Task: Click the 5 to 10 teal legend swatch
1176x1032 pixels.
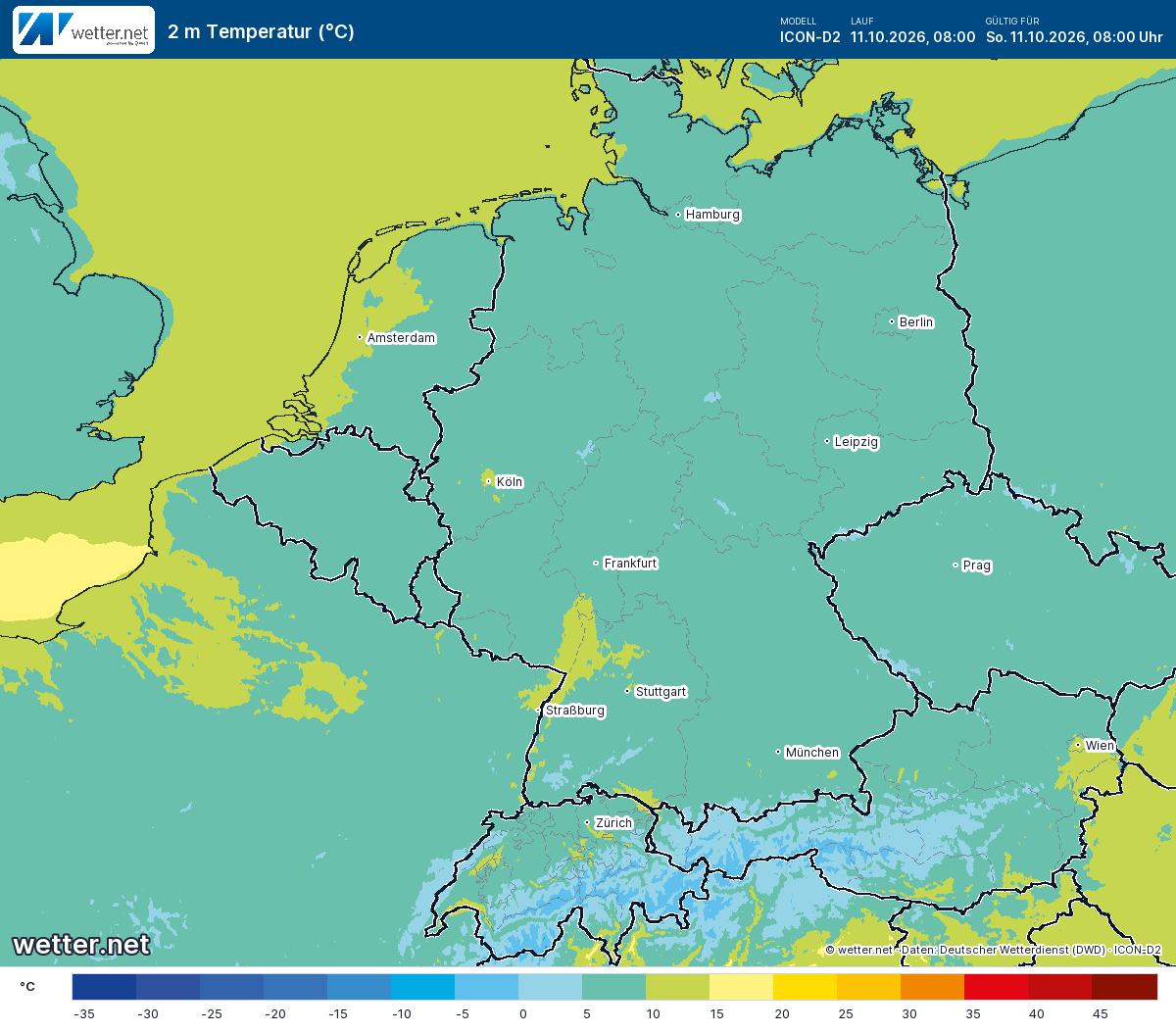Action: (x=613, y=987)
